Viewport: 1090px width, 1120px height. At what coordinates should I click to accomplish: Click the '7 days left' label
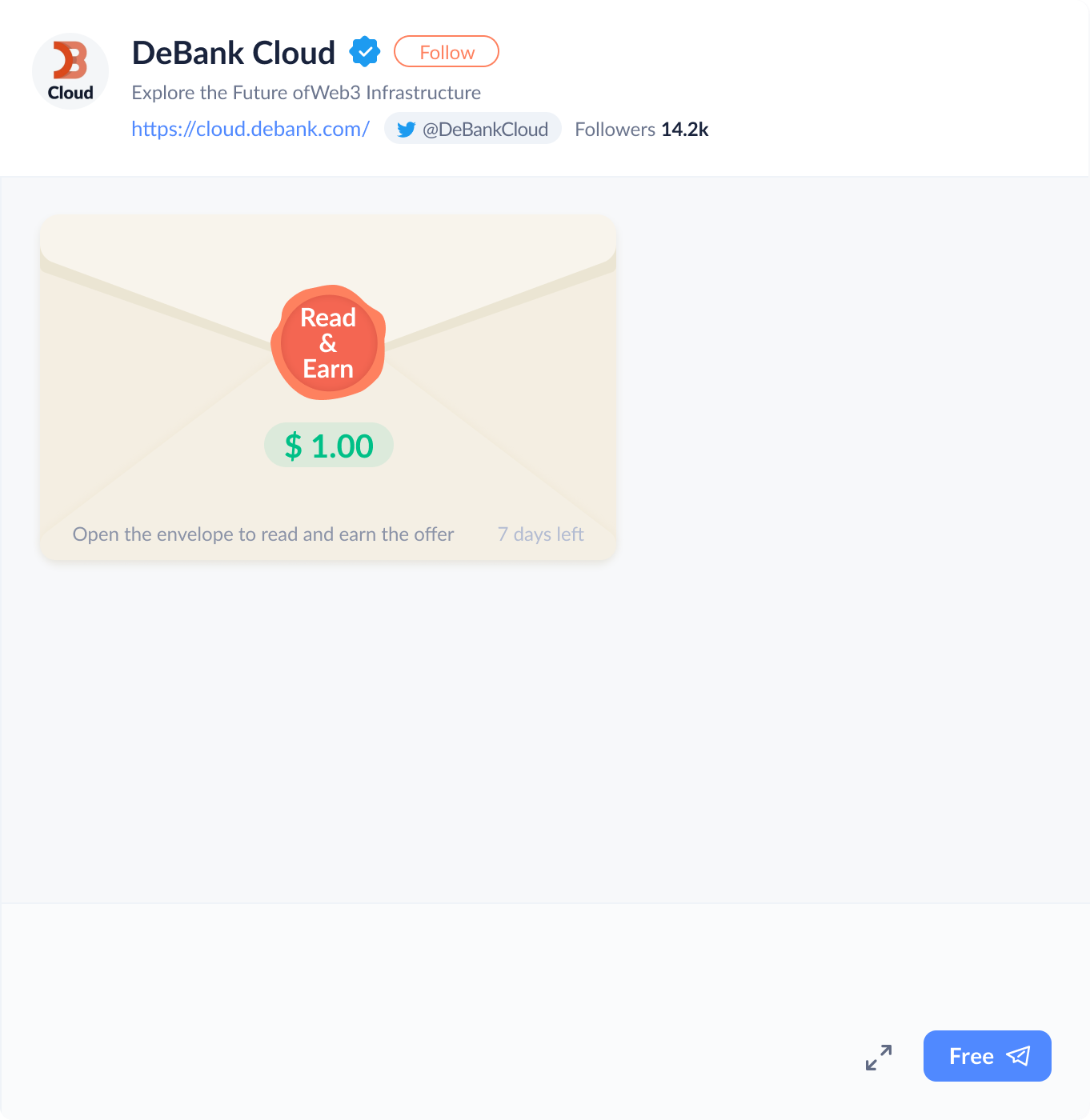[x=541, y=534]
